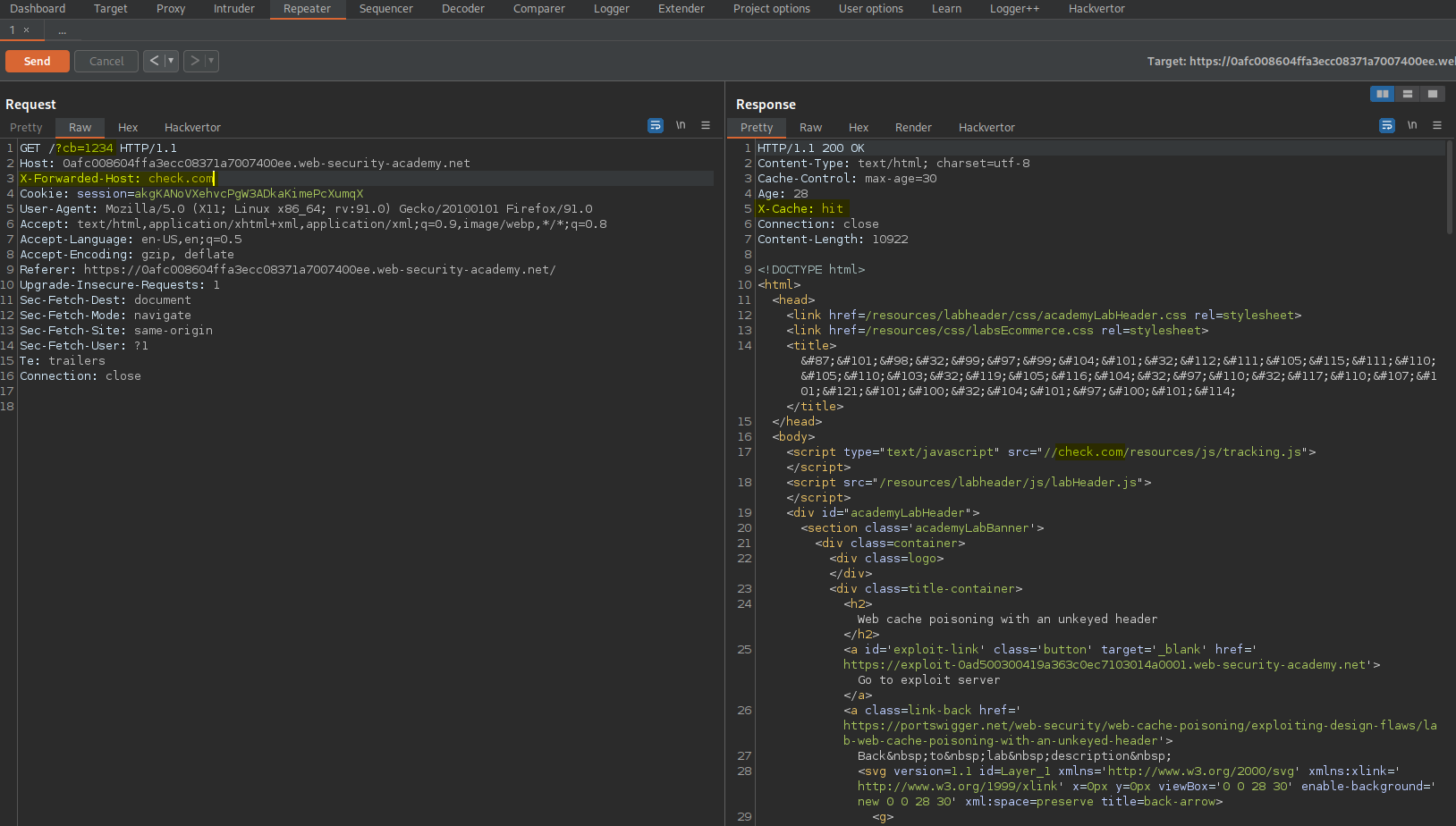Click the 'GET /?cb=1234 HTTP/1.1' request line

pos(98,148)
